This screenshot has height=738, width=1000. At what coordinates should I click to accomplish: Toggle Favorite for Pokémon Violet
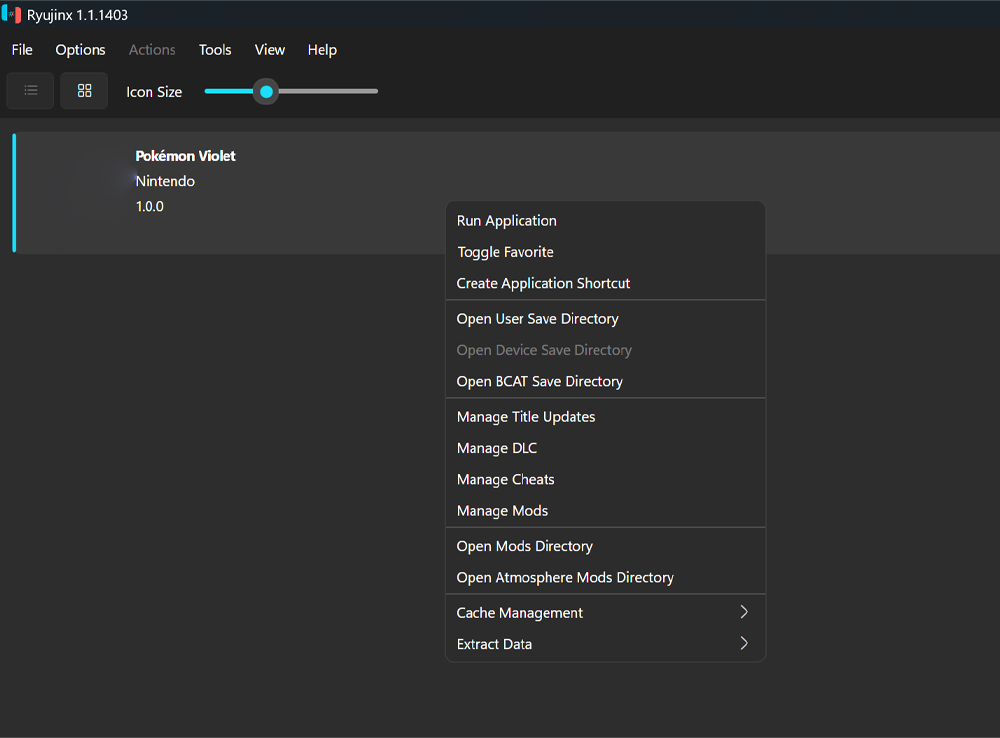click(x=505, y=252)
